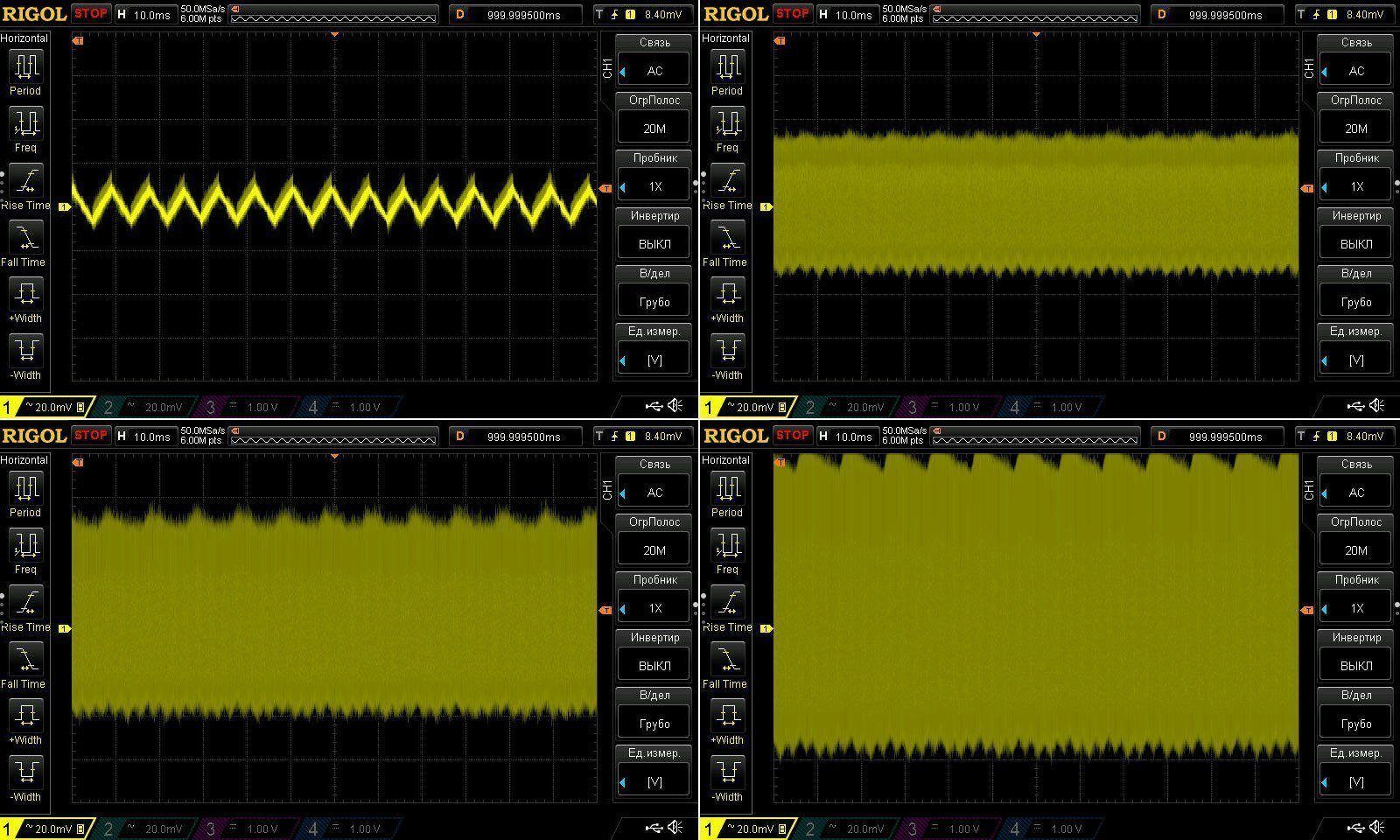Toggle В/дел Грубо setting in bottom-left scope

(x=654, y=723)
